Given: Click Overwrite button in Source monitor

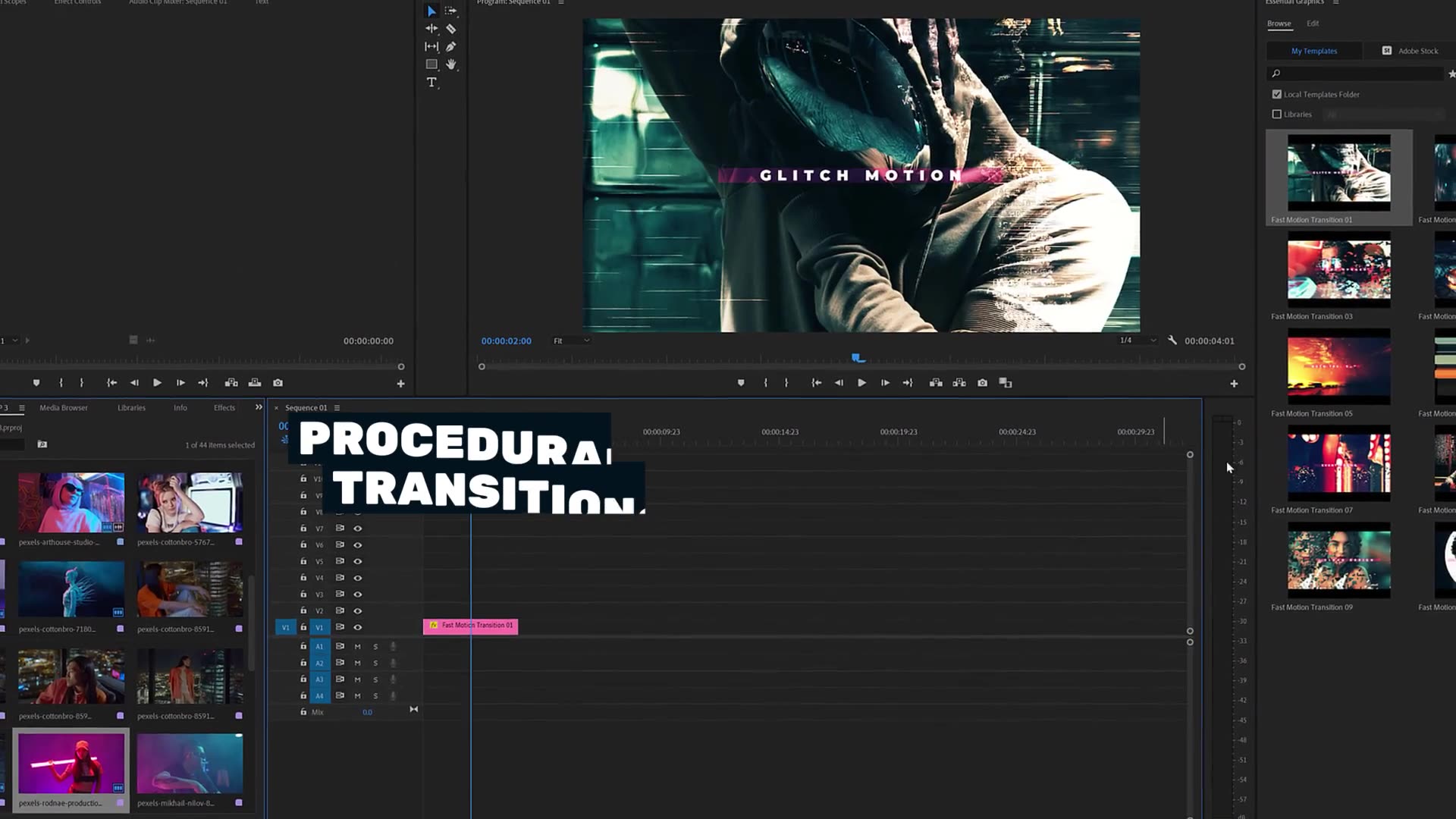Looking at the screenshot, I should click(255, 383).
